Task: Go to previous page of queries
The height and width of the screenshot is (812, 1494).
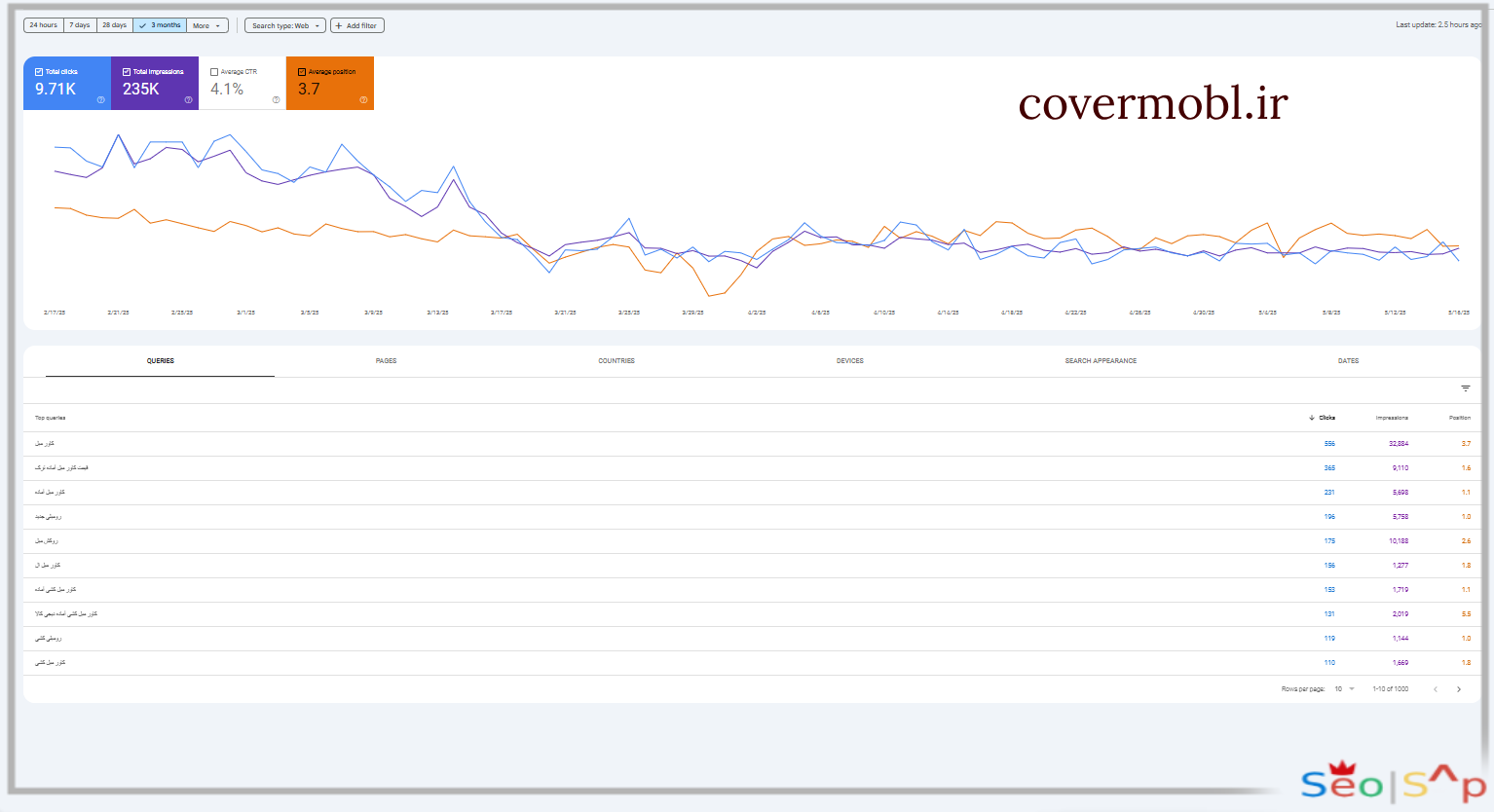Action: pos(1435,689)
